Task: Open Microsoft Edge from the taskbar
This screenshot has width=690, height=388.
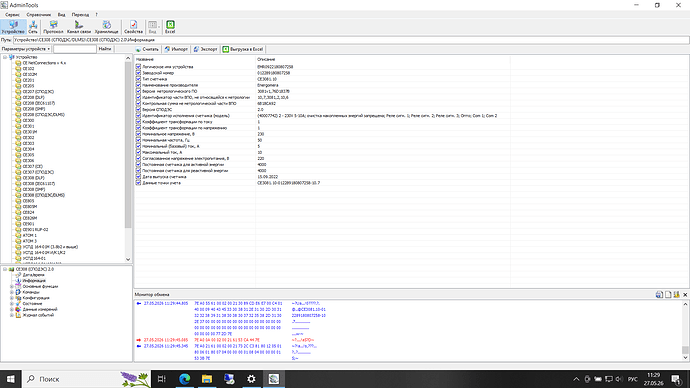Action: [x=184, y=379]
